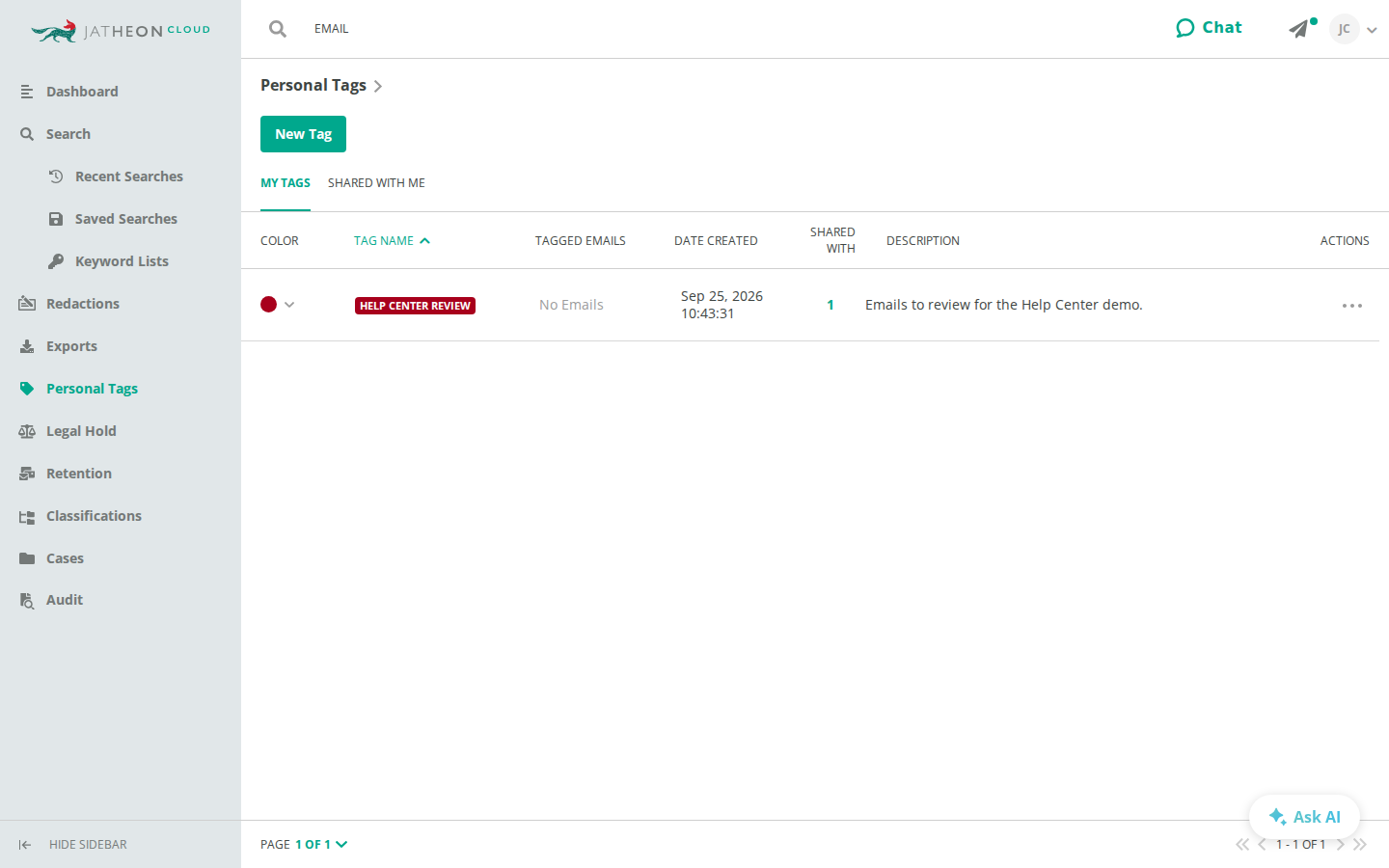Switch to Shared With Me tab
The height and width of the screenshot is (868, 1389).
(376, 183)
